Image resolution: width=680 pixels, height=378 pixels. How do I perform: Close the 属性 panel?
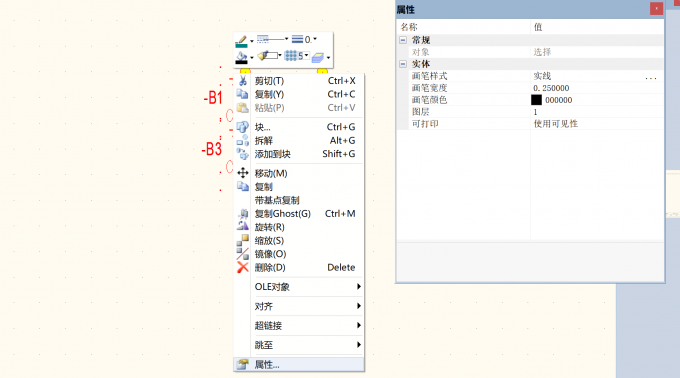pyautogui.click(x=656, y=9)
